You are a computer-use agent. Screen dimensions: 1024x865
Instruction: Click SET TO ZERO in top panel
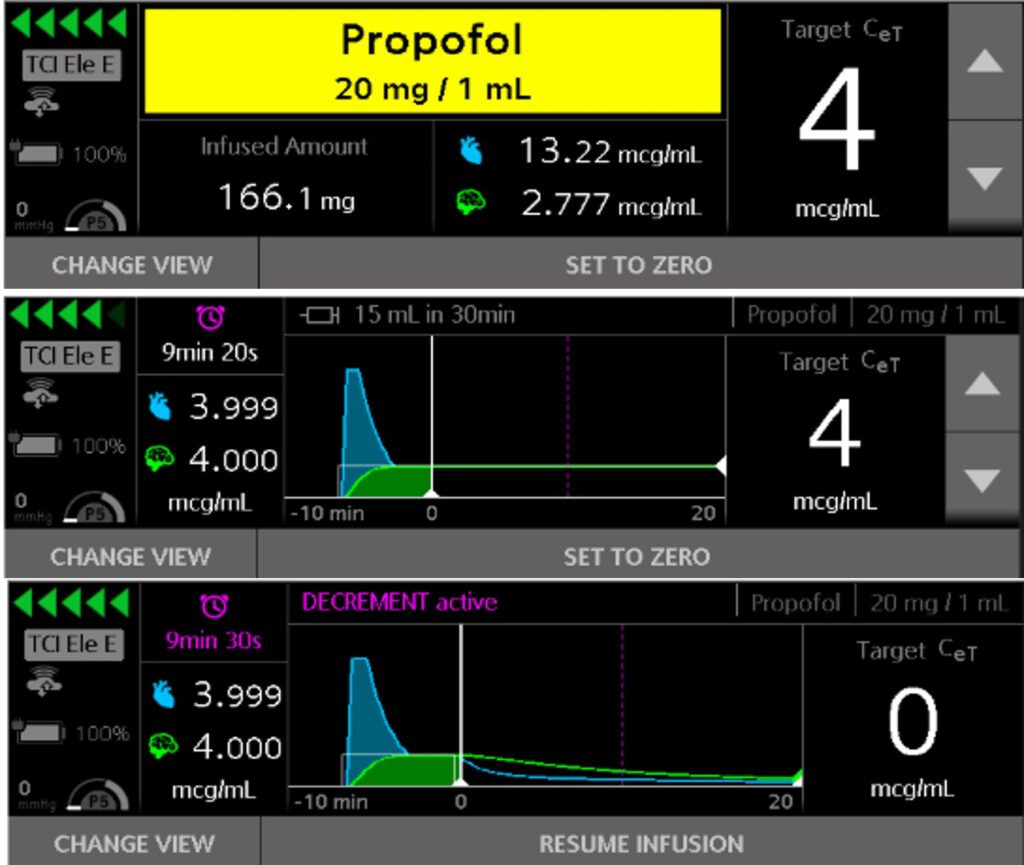tap(639, 264)
